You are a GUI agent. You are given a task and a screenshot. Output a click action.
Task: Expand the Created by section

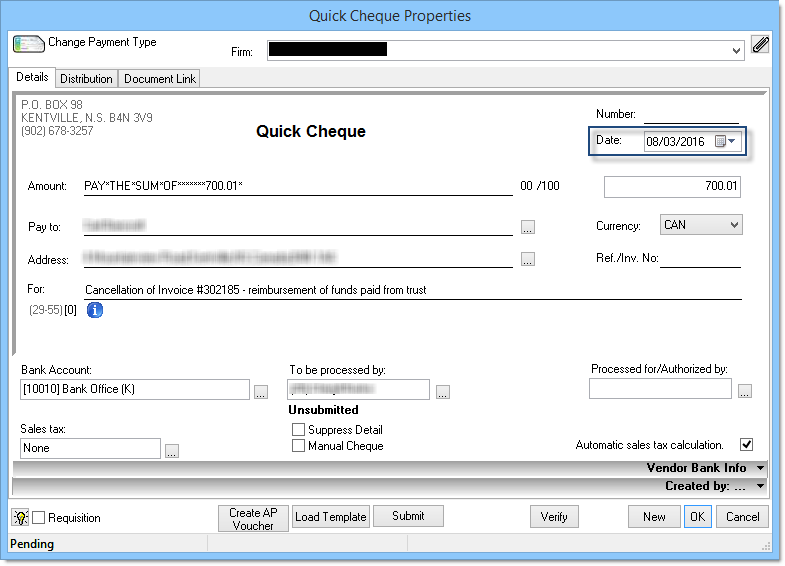760,486
